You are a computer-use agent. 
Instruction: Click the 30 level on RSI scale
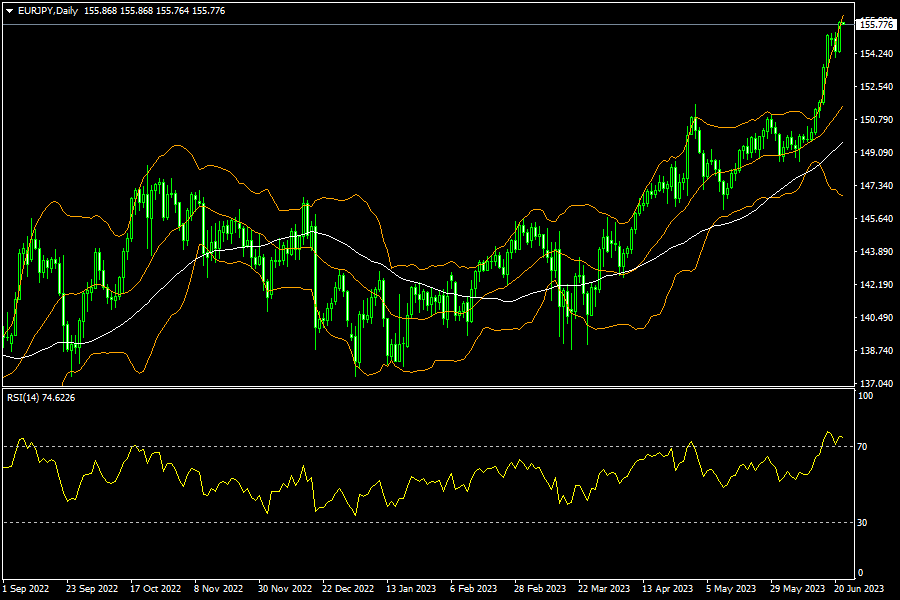pos(862,523)
